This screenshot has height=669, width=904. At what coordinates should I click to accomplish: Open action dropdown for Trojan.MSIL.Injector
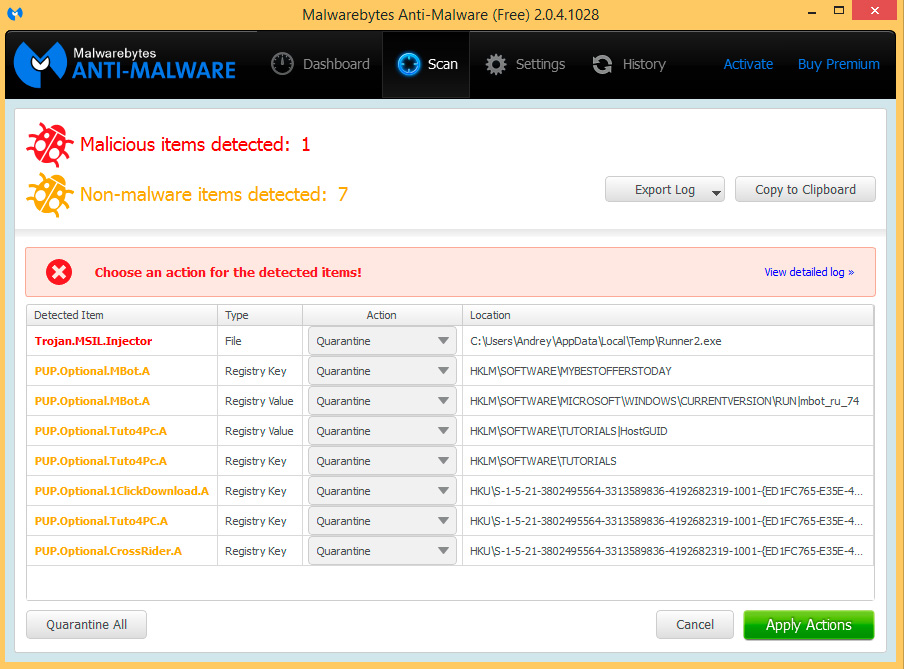pos(382,341)
